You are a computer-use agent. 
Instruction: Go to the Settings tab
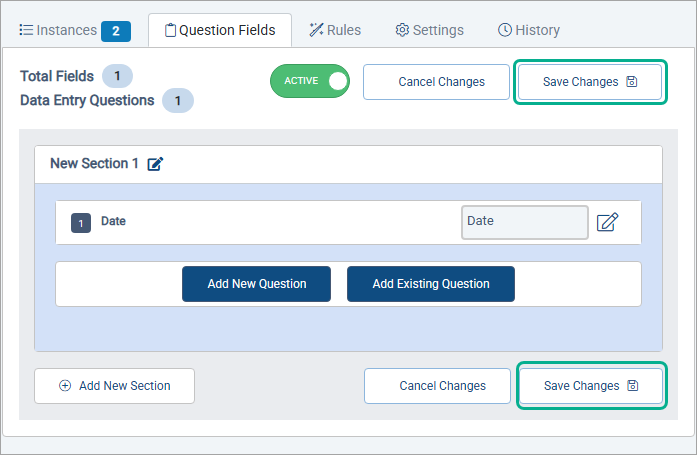429,30
